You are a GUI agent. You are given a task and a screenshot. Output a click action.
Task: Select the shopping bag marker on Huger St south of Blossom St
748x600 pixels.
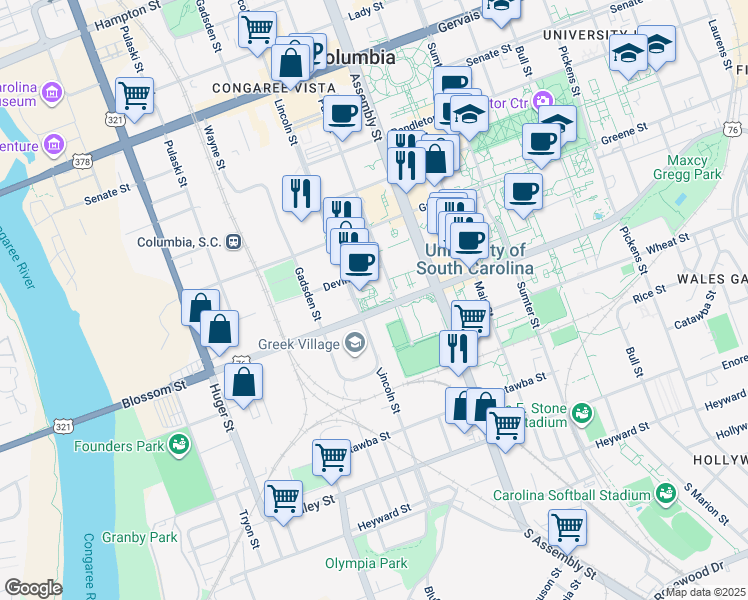click(243, 382)
